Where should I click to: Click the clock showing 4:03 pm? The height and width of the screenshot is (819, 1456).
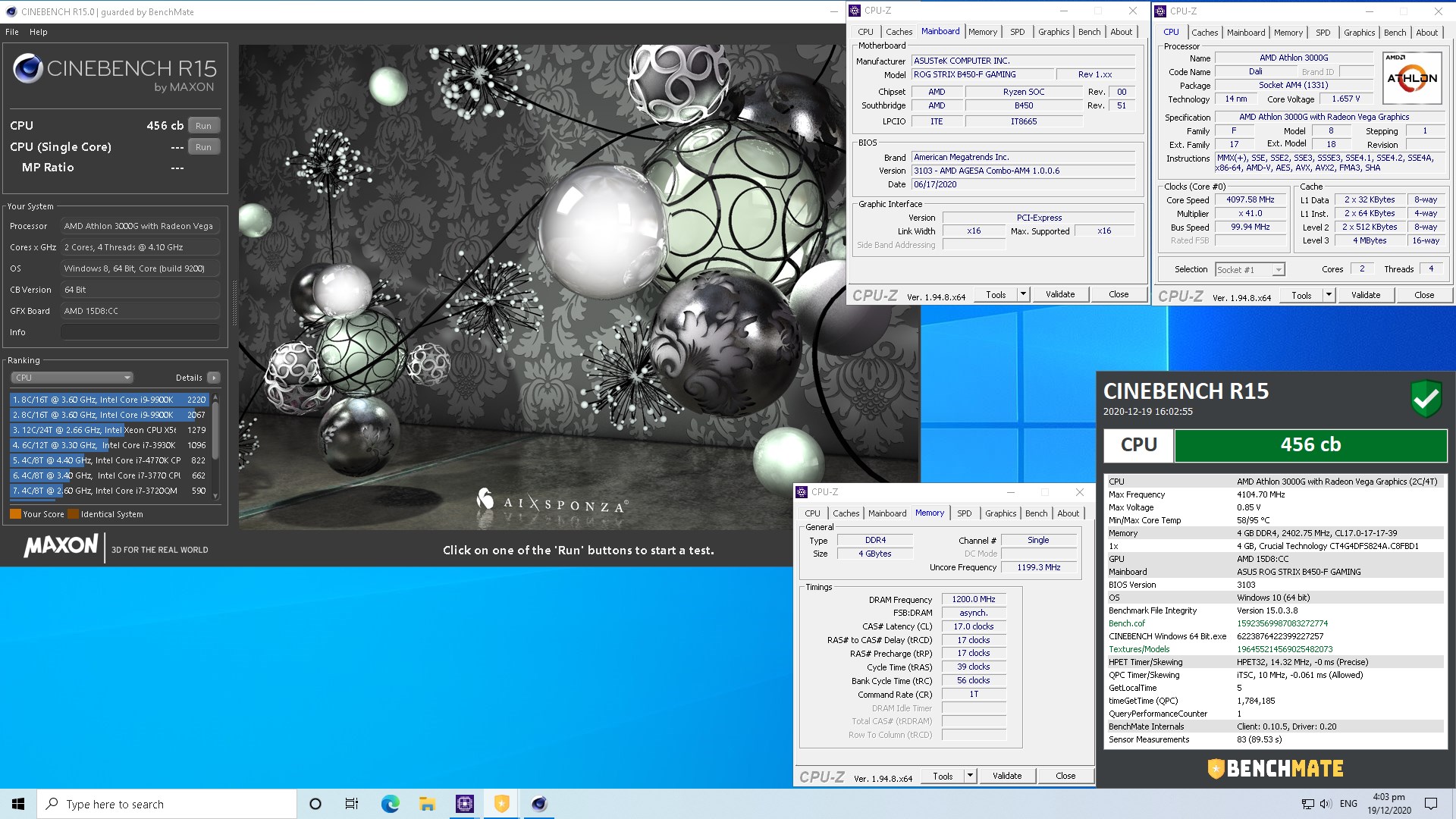[1389, 797]
